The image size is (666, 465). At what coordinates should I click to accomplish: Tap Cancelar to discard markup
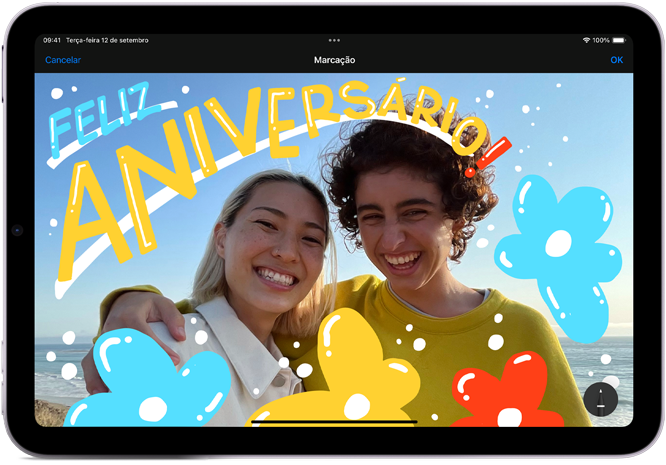(x=63, y=60)
